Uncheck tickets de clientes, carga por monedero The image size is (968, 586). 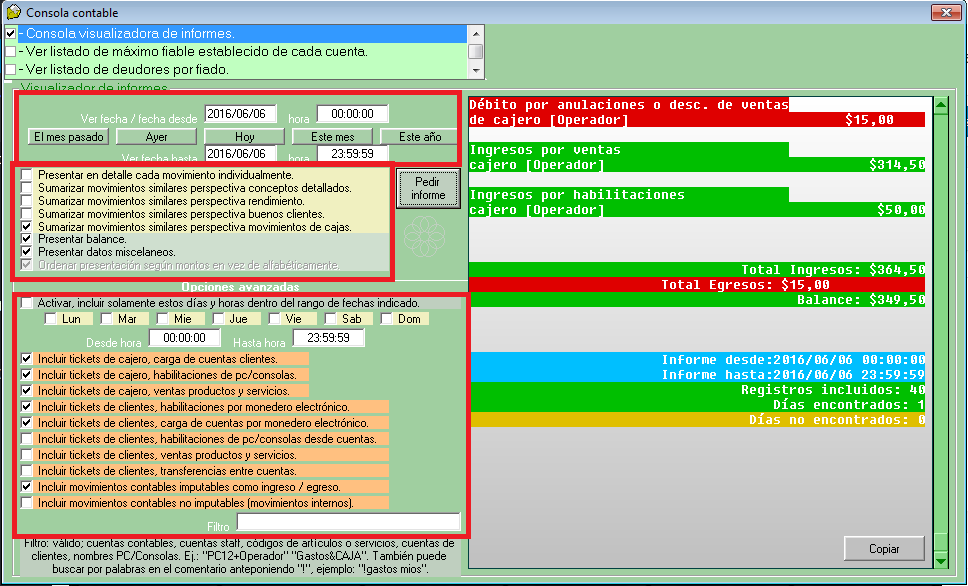point(27,423)
